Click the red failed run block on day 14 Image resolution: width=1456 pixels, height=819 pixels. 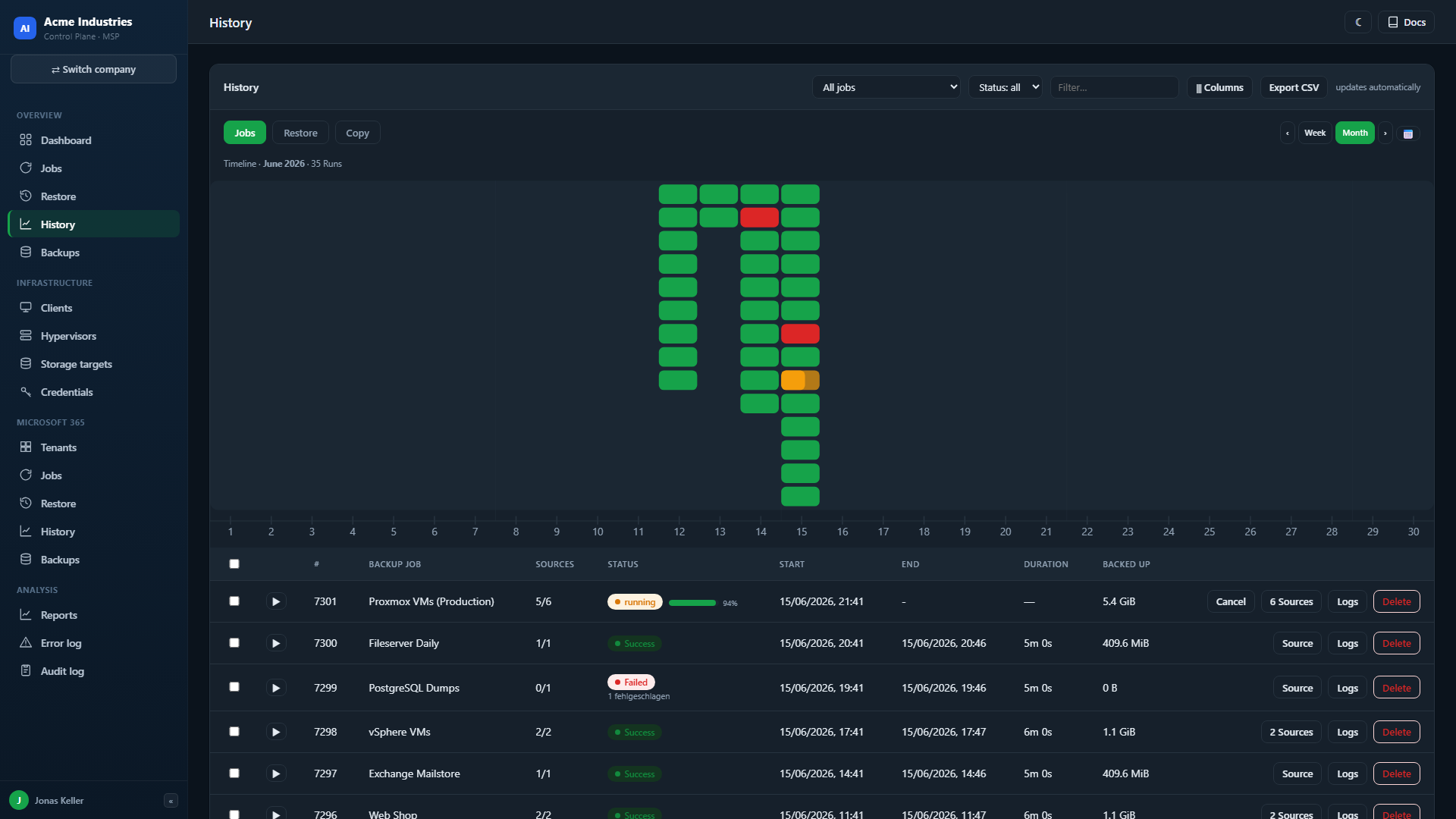pos(759,218)
